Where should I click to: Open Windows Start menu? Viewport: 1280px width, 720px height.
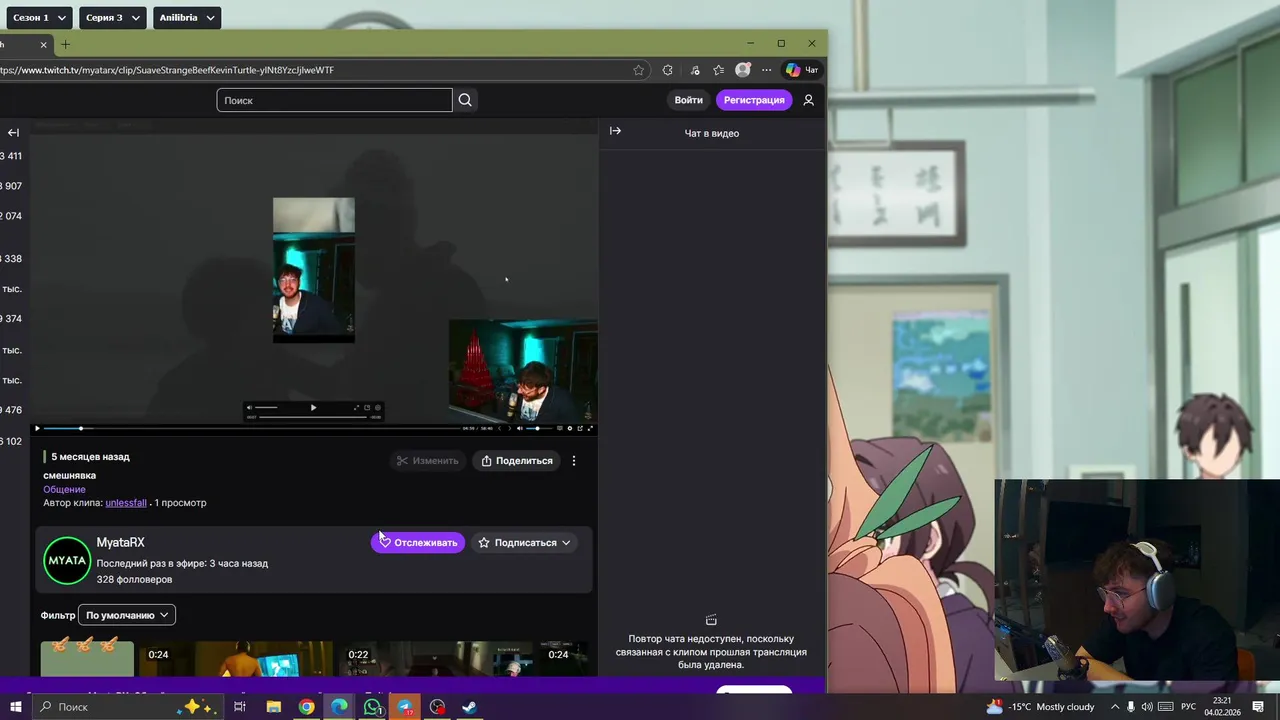(x=15, y=707)
